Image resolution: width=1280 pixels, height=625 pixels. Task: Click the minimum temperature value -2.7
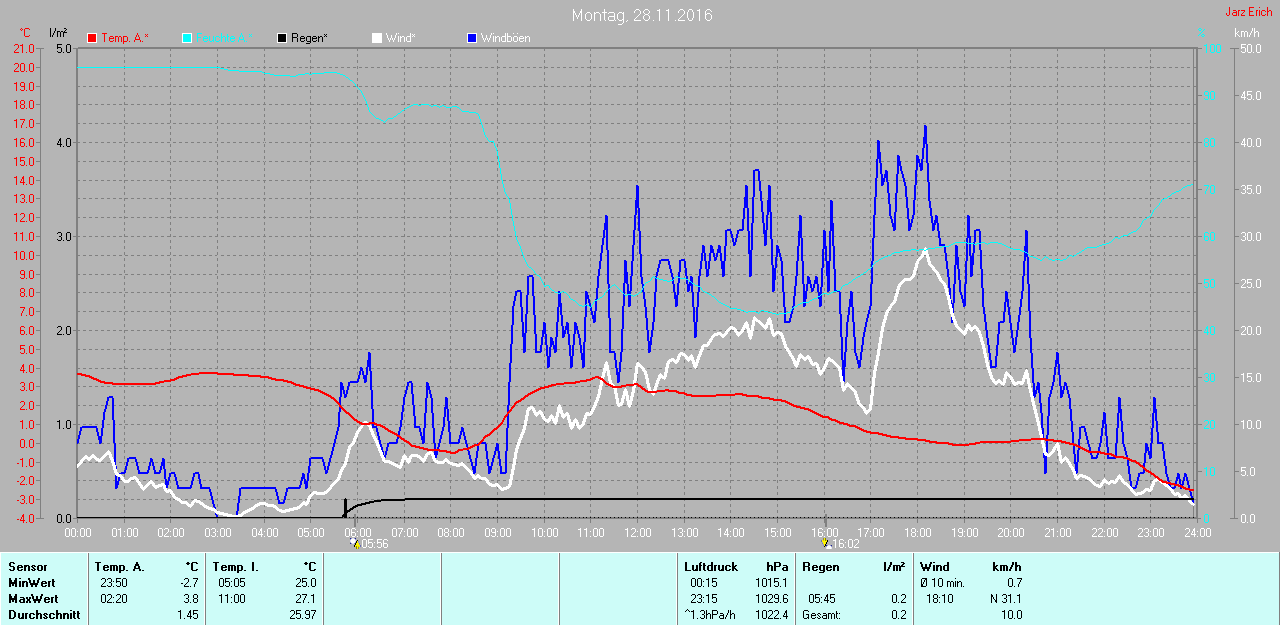[x=189, y=582]
